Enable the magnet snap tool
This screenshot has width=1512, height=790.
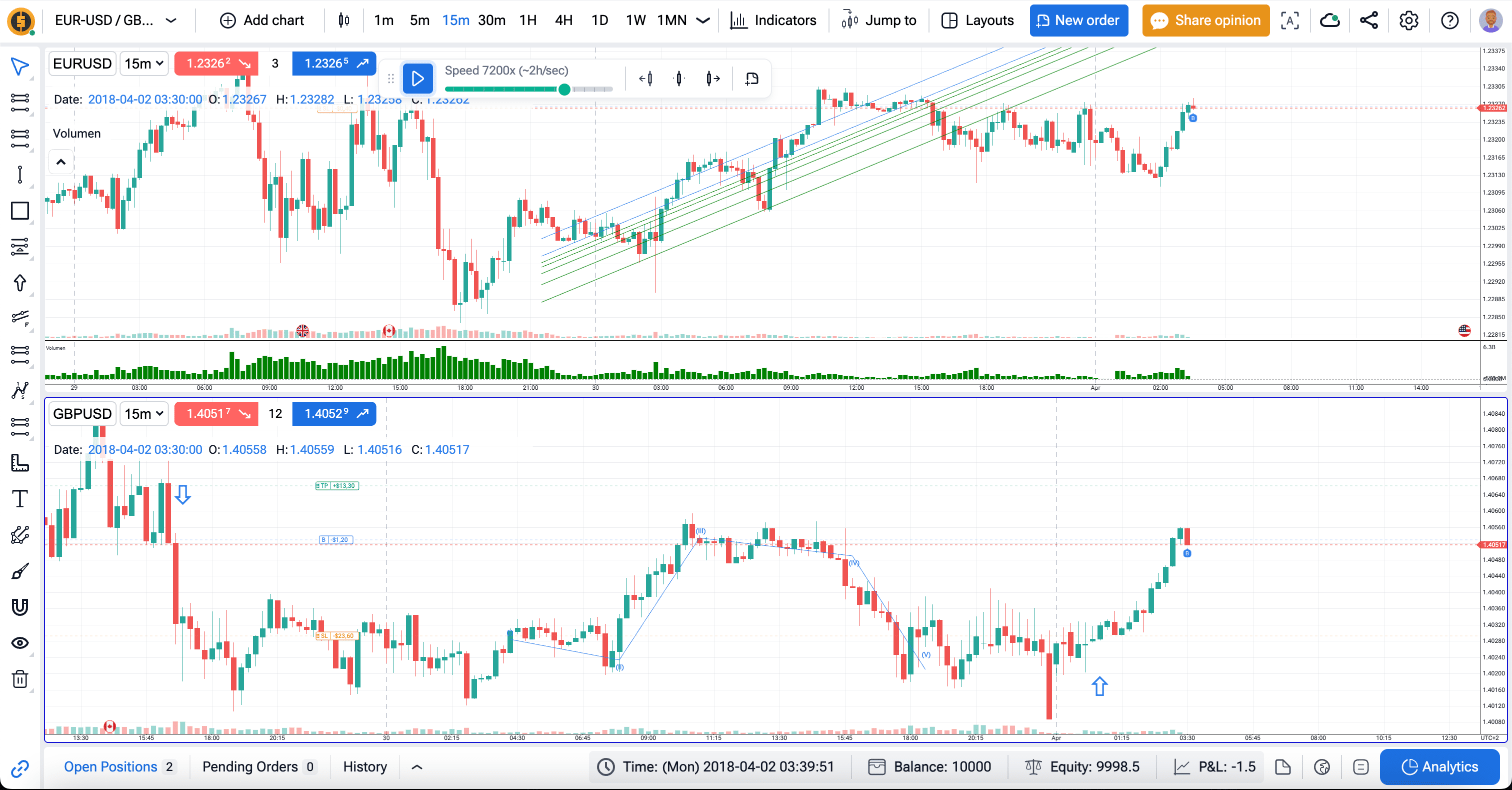20,607
